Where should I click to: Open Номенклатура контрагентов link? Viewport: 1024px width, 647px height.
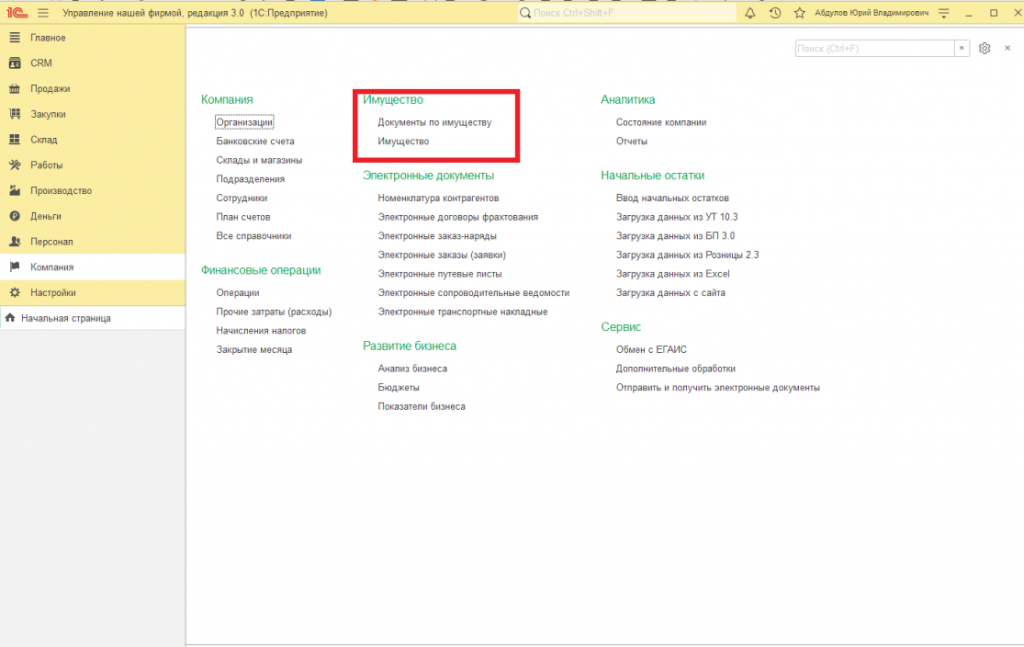[438, 198]
